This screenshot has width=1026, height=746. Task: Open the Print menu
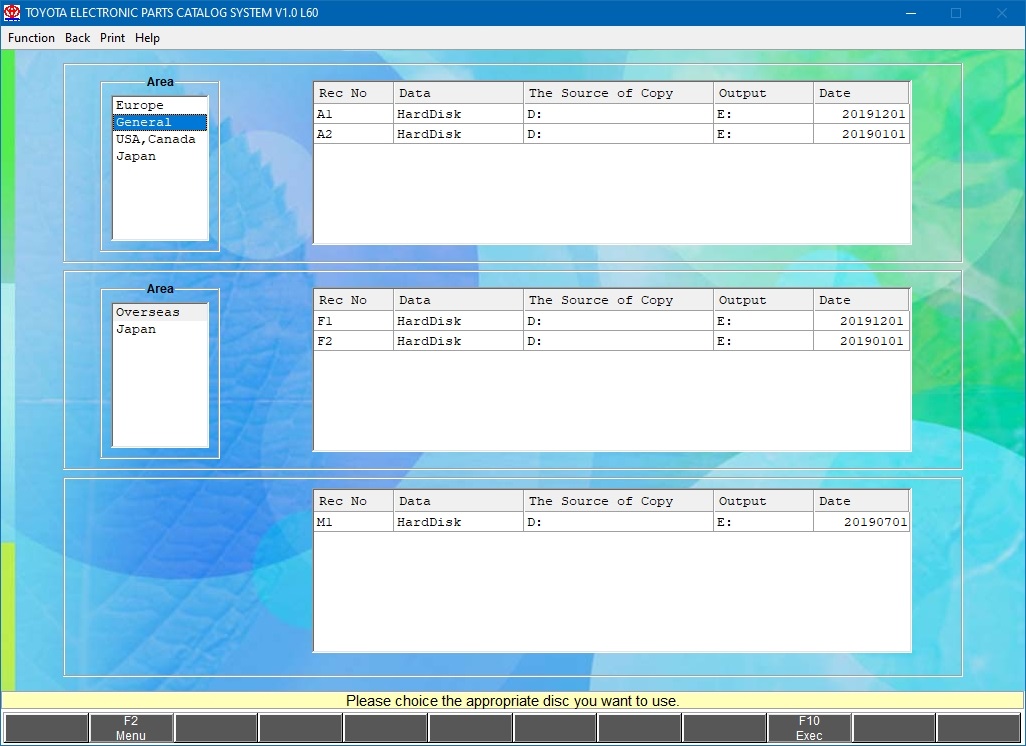pyautogui.click(x=113, y=38)
